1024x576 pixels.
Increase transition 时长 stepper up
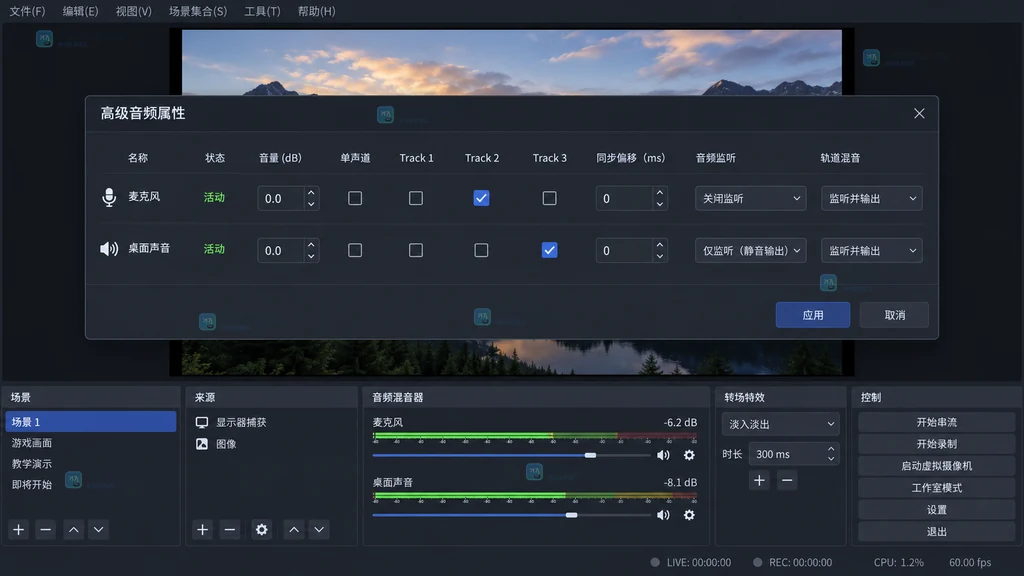(831, 449)
